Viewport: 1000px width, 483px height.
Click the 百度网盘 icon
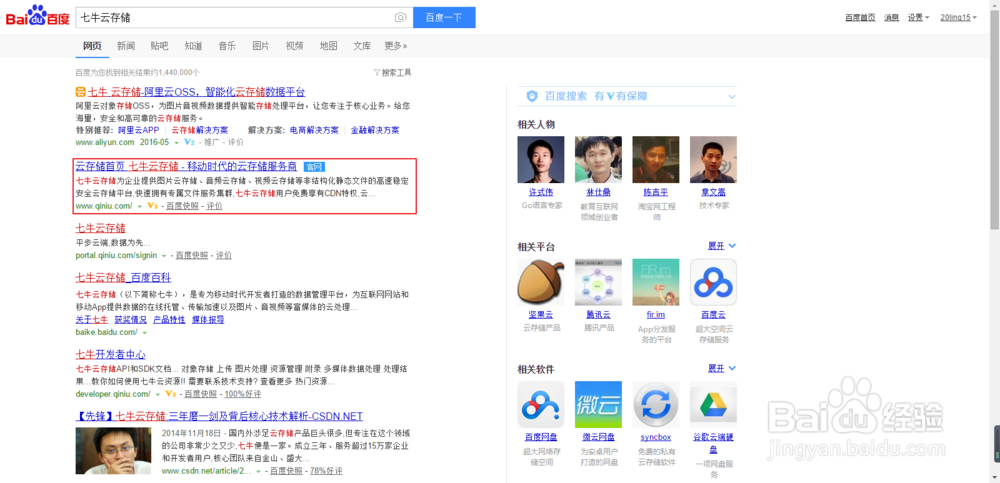pyautogui.click(x=541, y=405)
